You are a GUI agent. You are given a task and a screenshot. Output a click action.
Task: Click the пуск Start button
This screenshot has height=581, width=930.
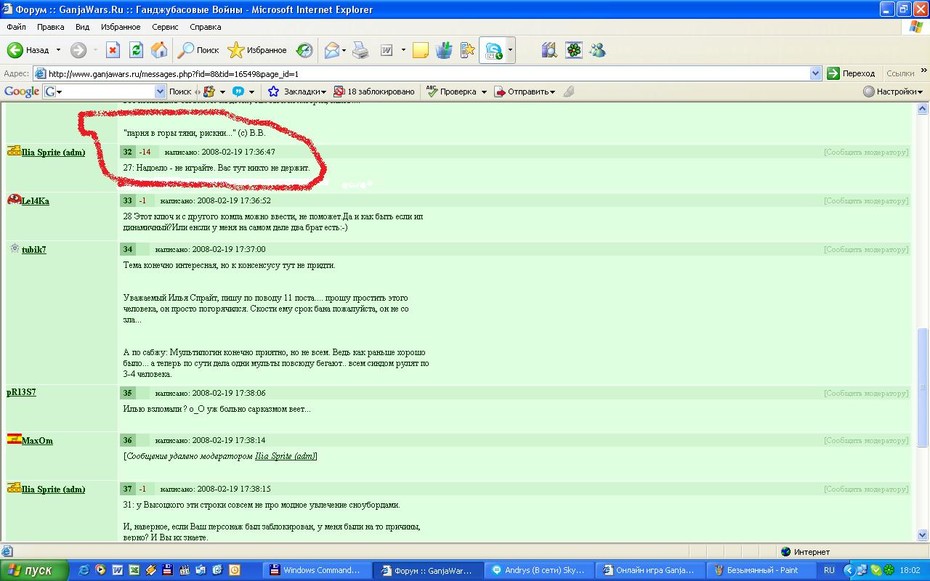pyautogui.click(x=34, y=570)
